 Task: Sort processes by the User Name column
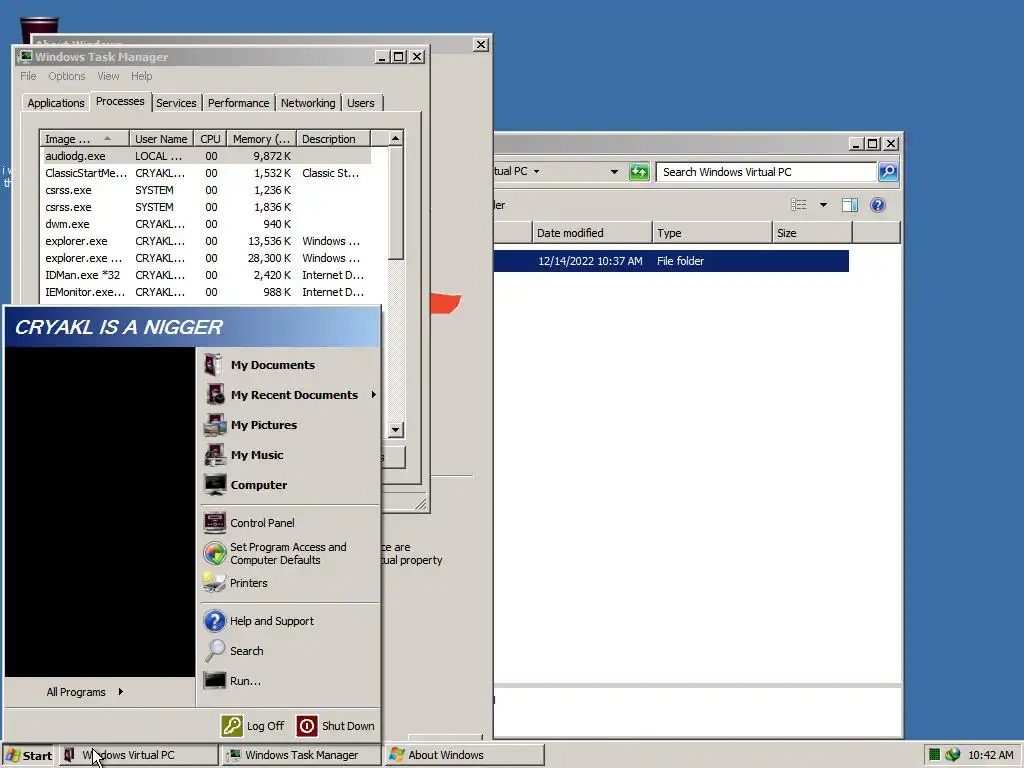[161, 138]
